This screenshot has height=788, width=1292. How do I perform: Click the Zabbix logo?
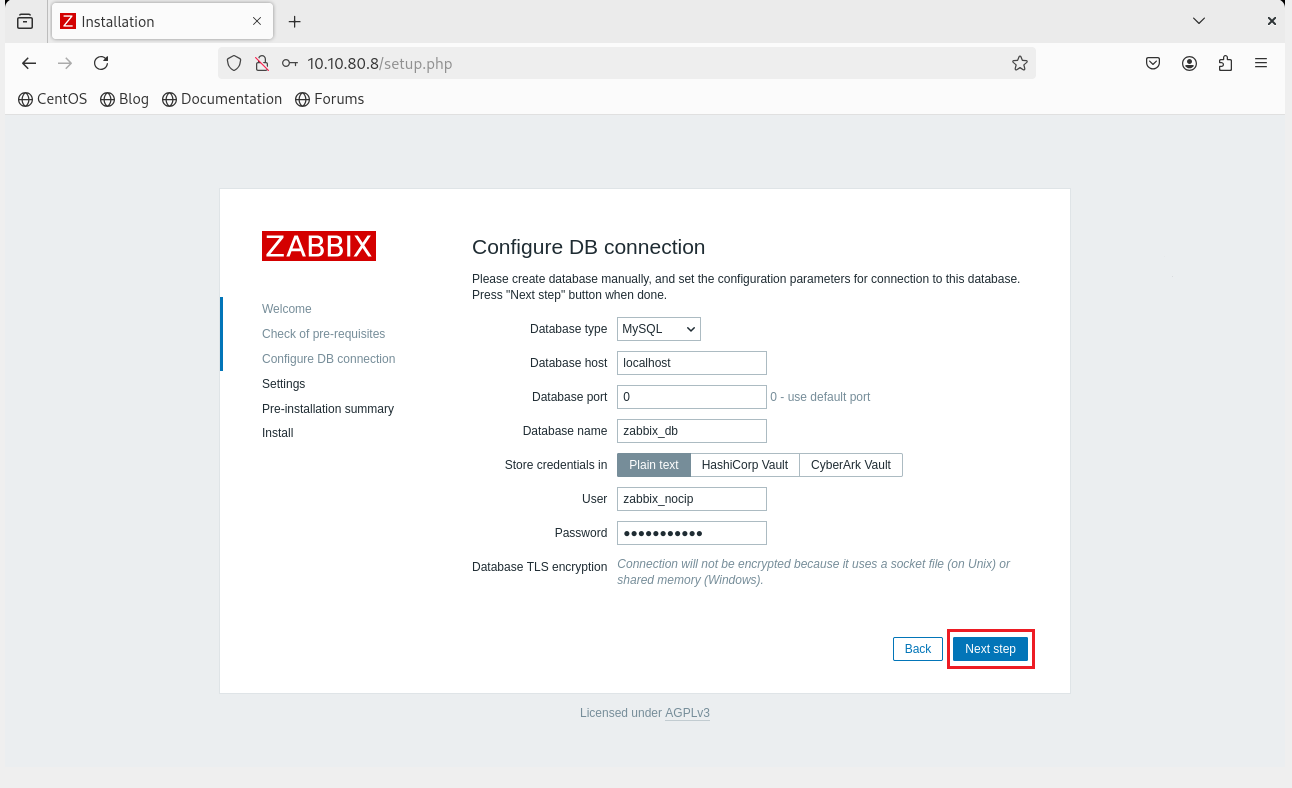click(319, 246)
